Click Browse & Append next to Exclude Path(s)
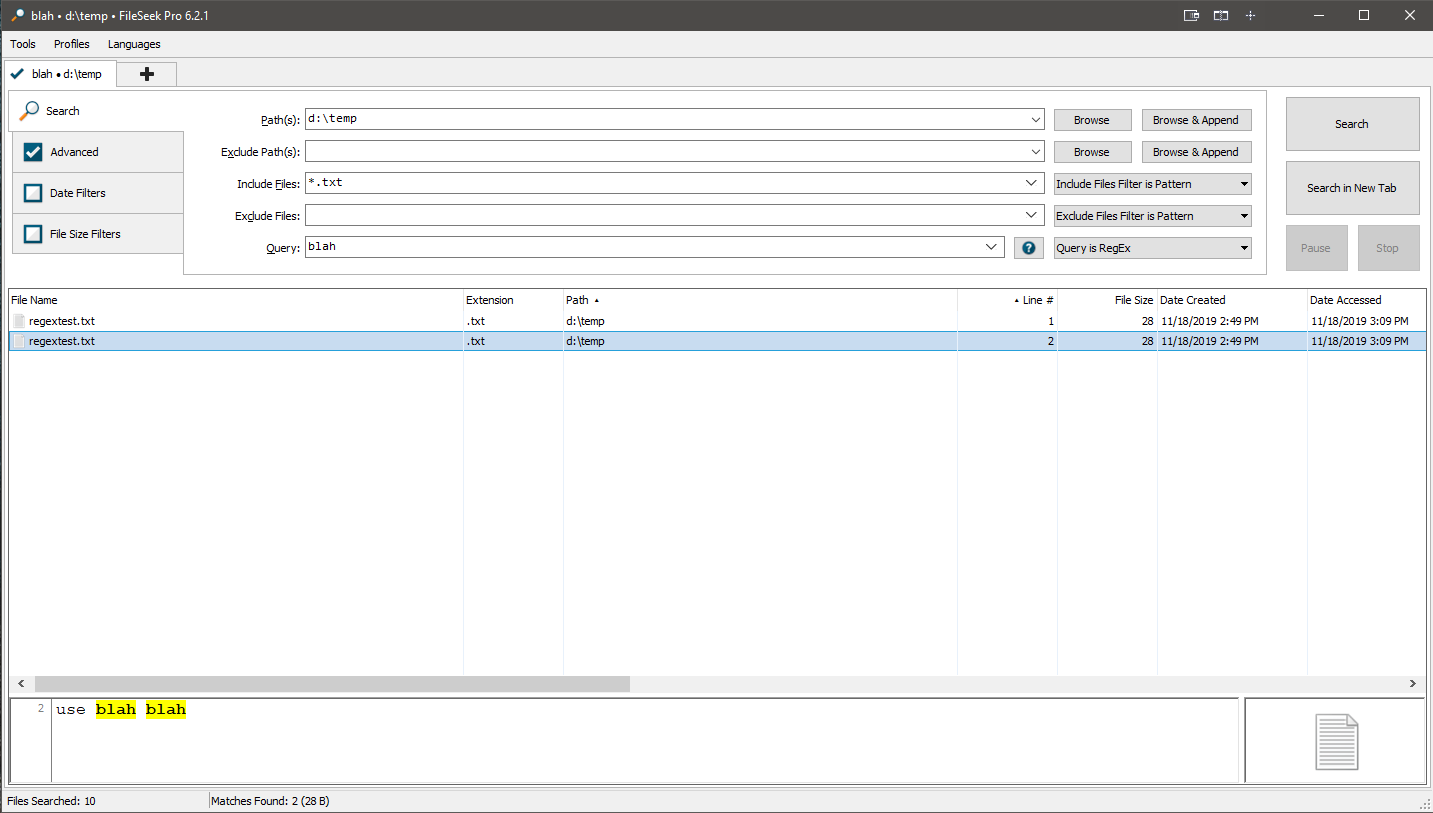Viewport: 1433px width, 813px height. 1196,152
